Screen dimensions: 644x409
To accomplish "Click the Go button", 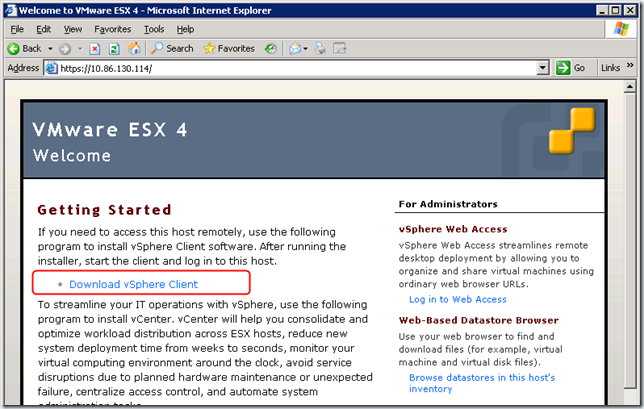I will tap(571, 68).
